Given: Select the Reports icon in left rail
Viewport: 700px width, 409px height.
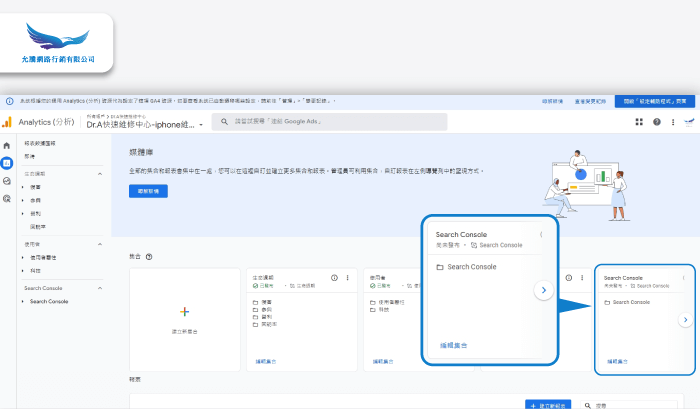Looking at the screenshot, I should 7,163.
